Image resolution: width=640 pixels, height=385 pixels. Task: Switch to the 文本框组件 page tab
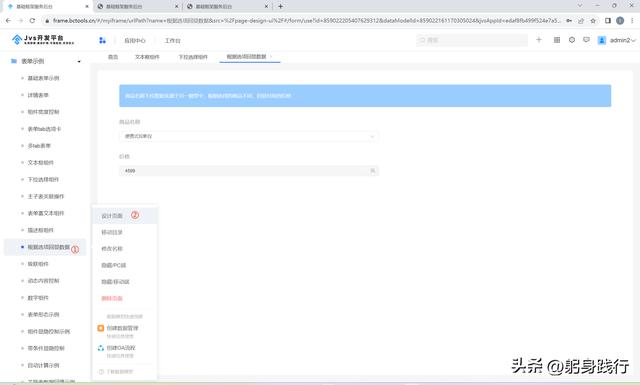click(x=147, y=57)
